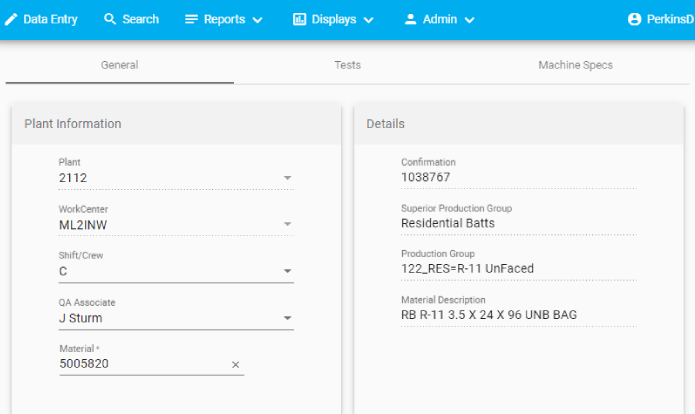Open the Displays menu label
Image resolution: width=695 pixels, height=414 pixels.
tap(334, 19)
